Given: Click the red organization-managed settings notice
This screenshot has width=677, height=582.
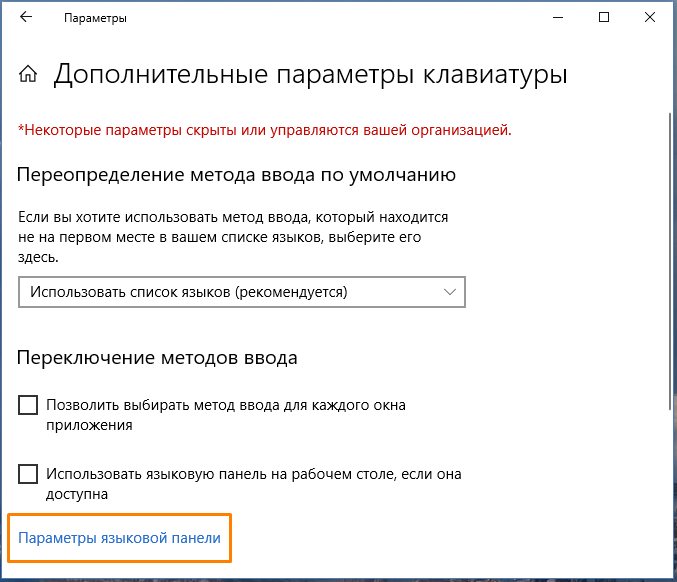Looking at the screenshot, I should (265, 130).
